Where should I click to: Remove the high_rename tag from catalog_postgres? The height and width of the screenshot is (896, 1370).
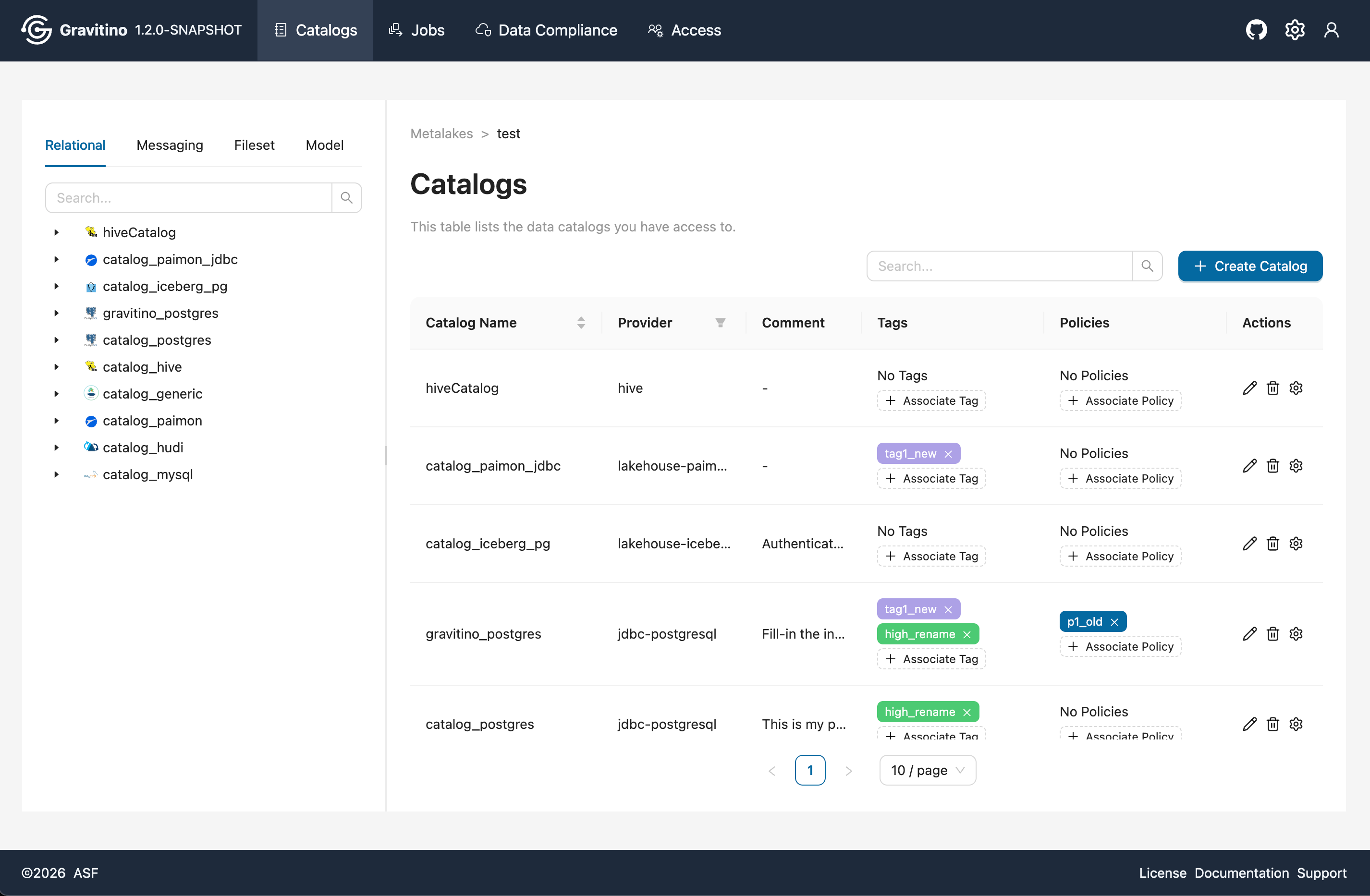(x=967, y=712)
